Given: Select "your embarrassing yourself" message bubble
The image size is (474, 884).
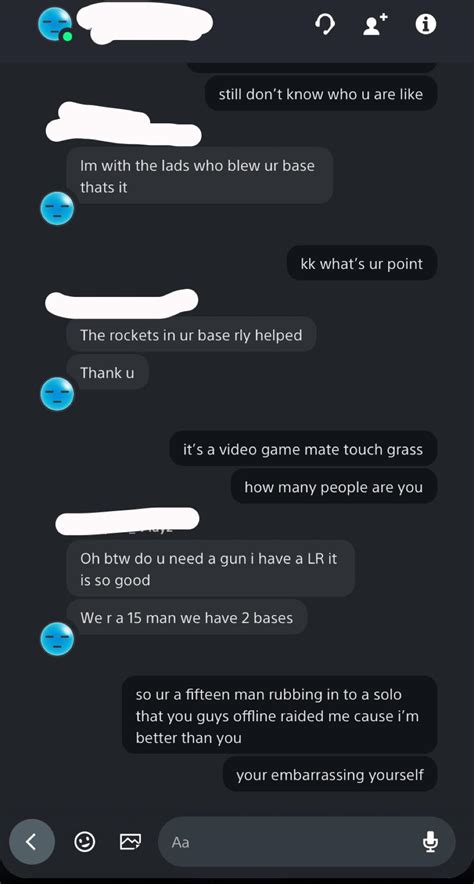Looking at the screenshot, I should click(x=330, y=775).
